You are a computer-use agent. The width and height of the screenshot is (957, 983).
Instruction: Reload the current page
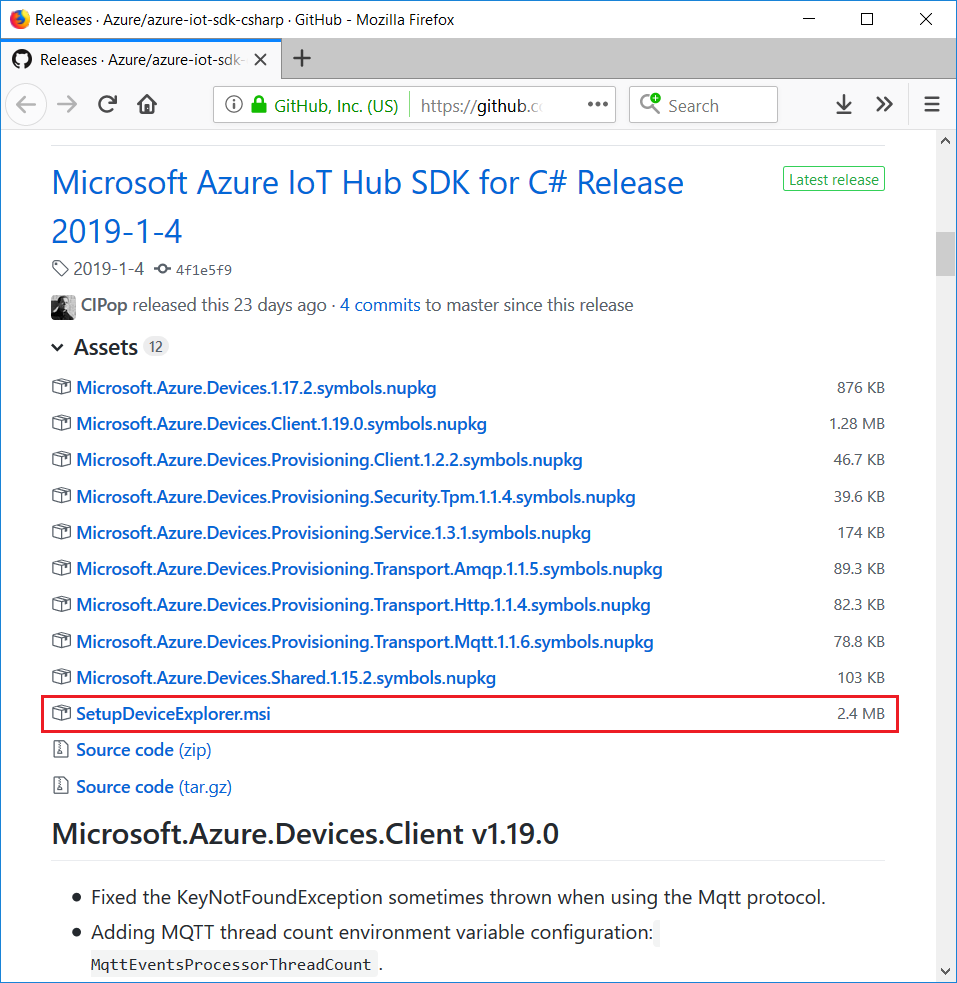107,104
